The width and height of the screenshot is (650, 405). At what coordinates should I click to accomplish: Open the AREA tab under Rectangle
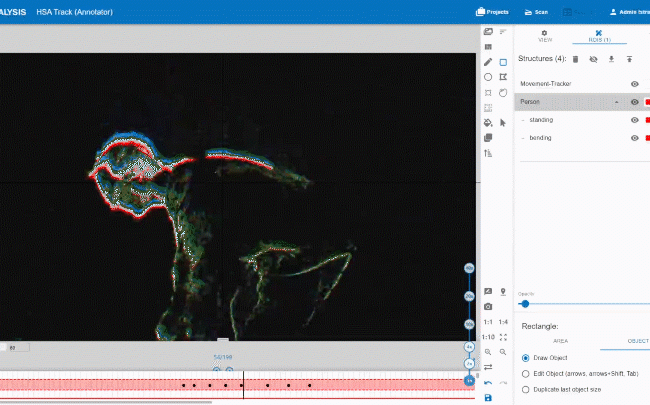click(560, 341)
